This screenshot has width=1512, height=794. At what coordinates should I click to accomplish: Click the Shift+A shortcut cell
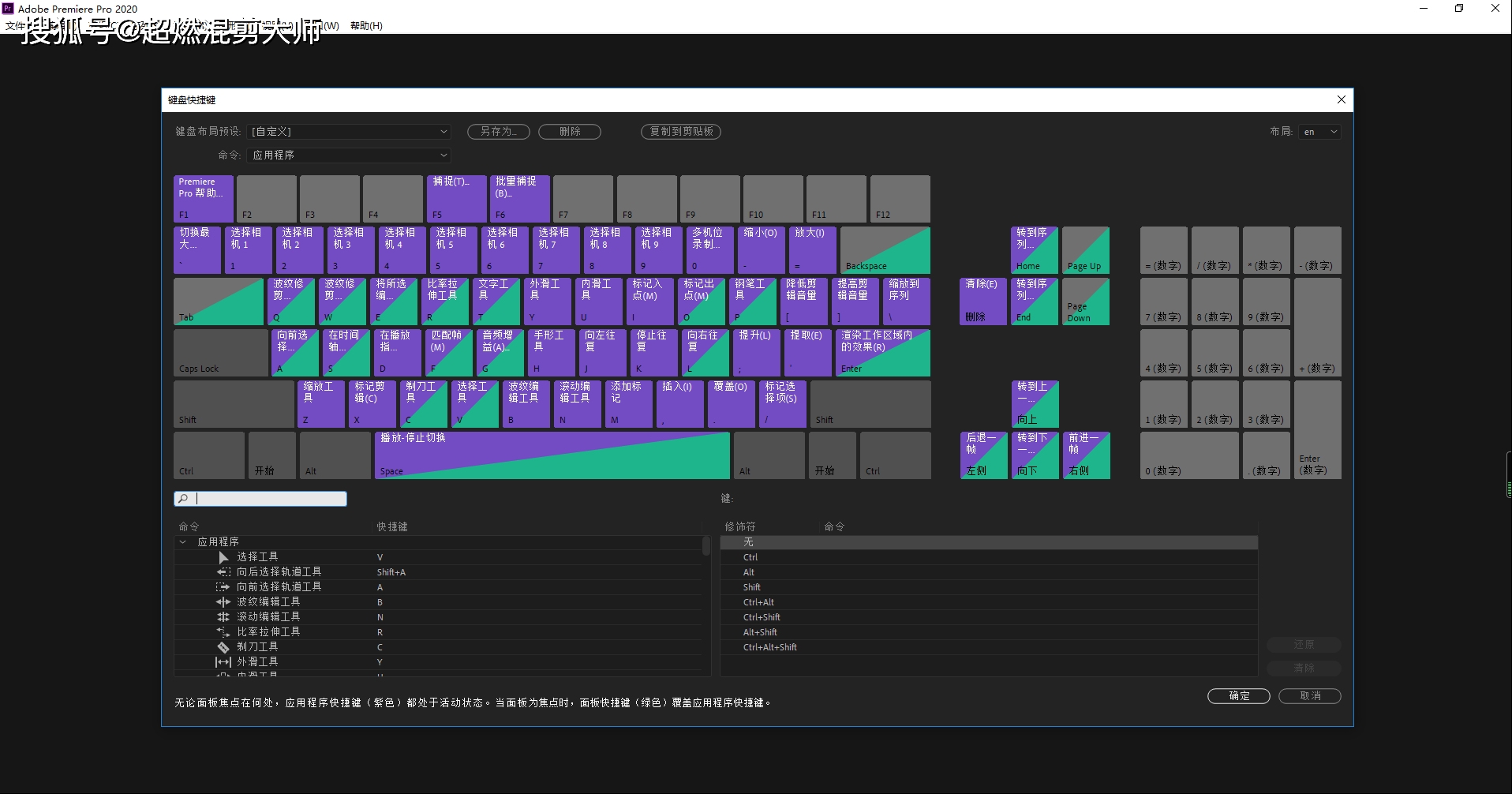pyautogui.click(x=391, y=572)
